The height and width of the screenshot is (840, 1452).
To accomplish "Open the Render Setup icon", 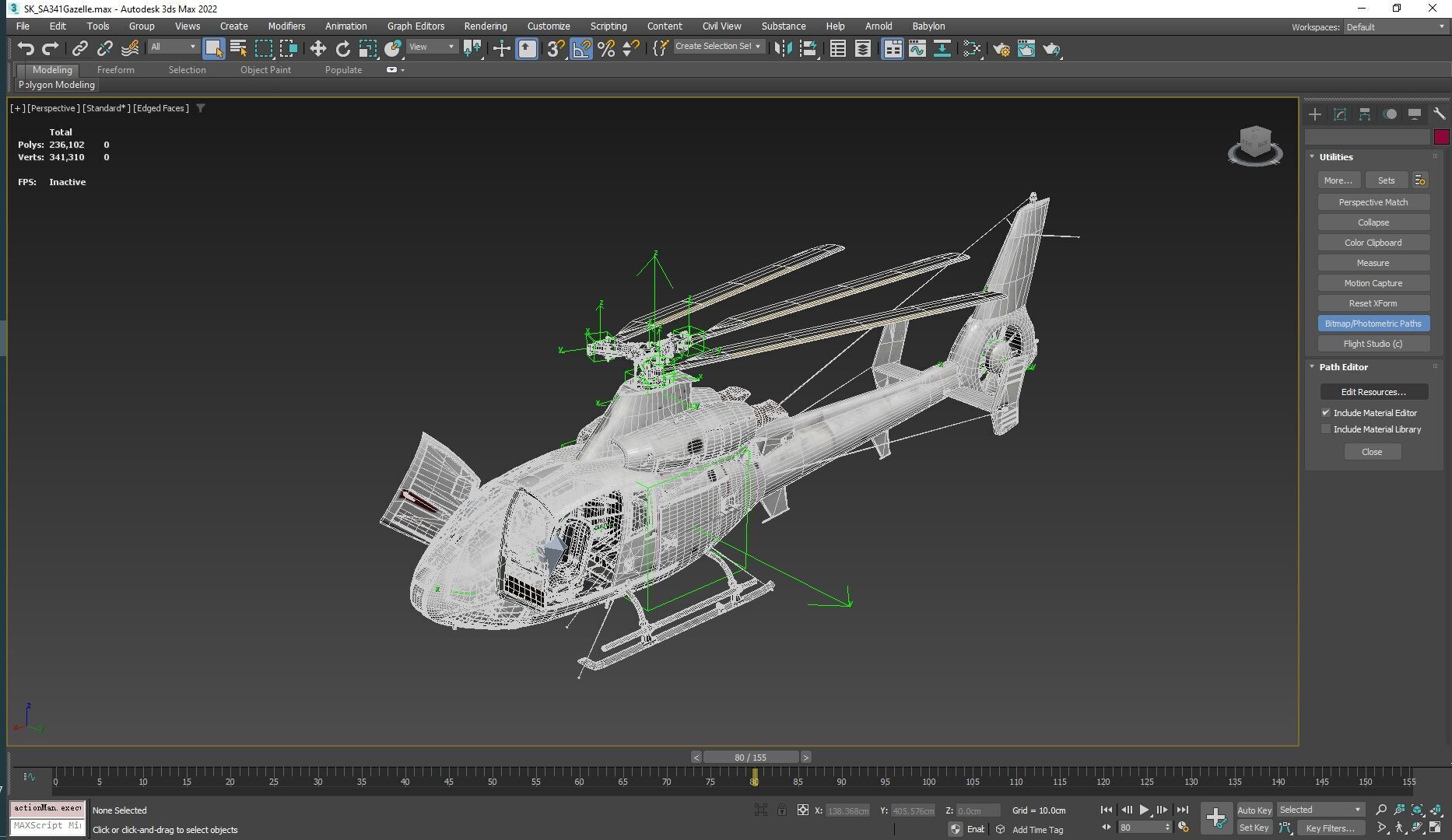I will (x=1001, y=48).
